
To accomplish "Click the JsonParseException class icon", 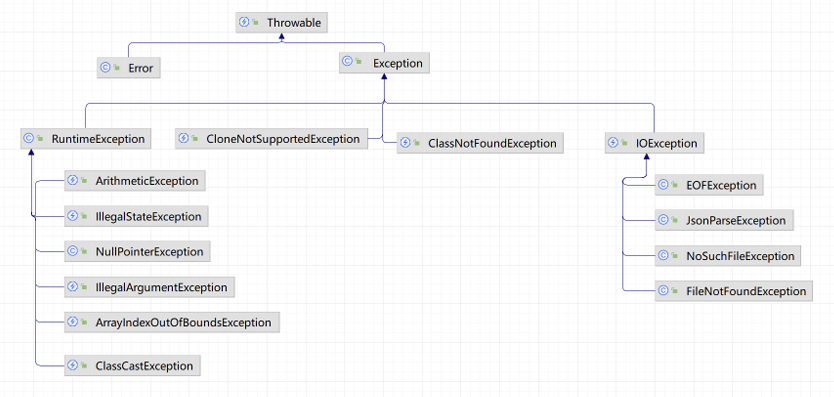I will (663, 220).
